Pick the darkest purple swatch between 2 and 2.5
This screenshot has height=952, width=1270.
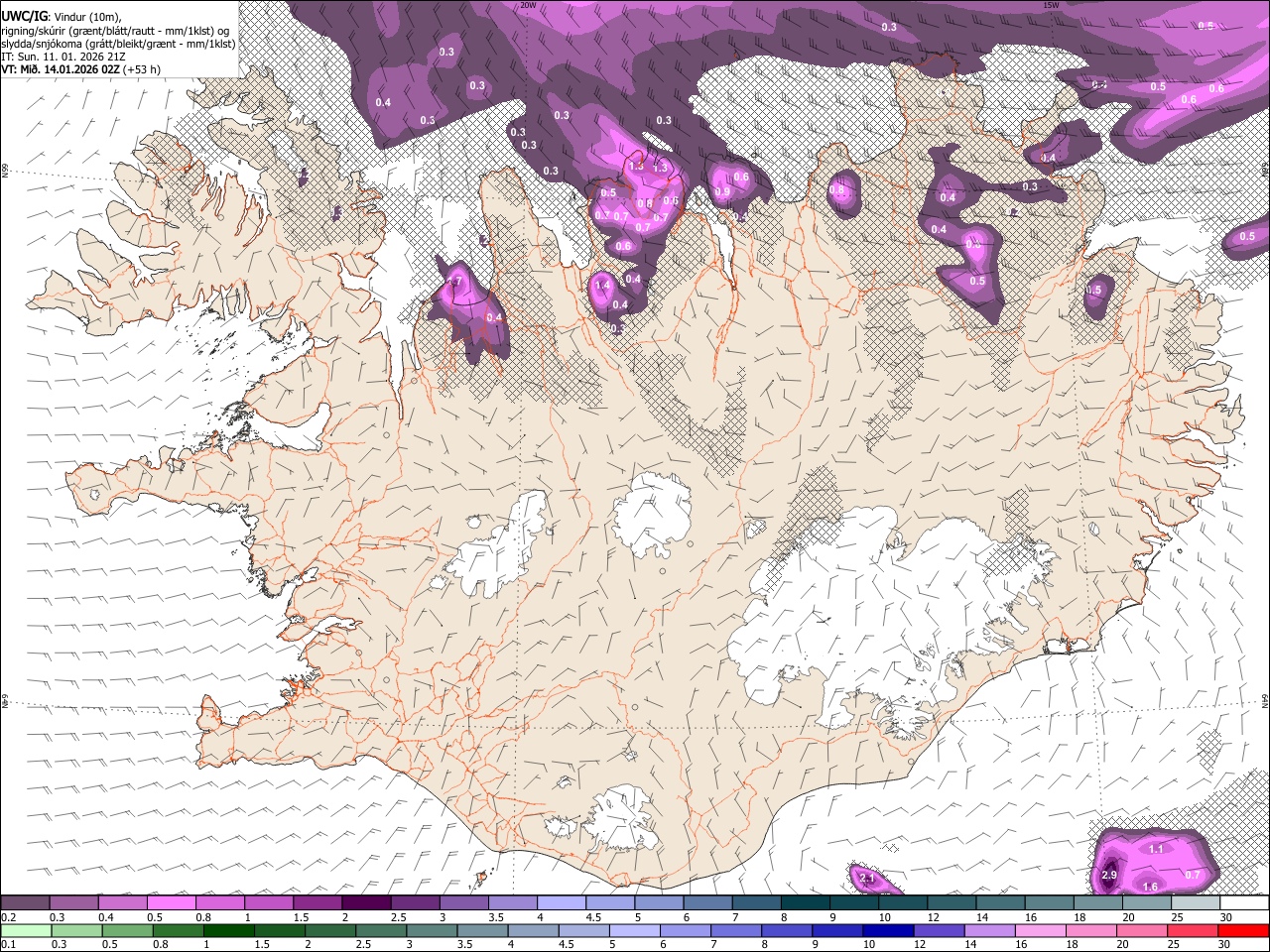[x=367, y=902]
